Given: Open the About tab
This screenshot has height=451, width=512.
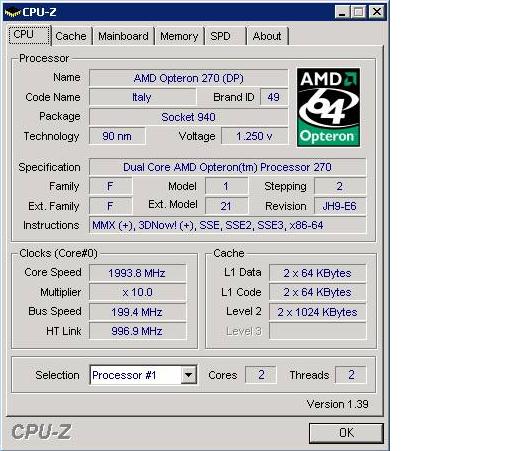Looking at the screenshot, I should pos(267,36).
